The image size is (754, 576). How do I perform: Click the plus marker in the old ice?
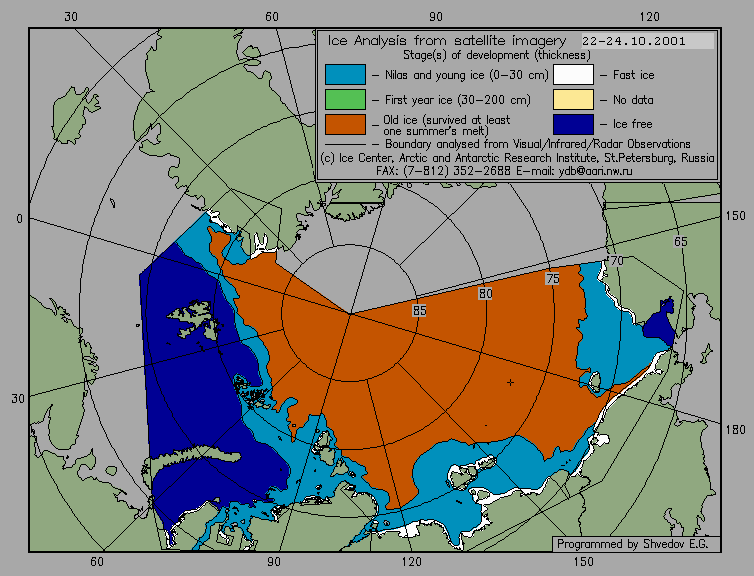coord(510,383)
